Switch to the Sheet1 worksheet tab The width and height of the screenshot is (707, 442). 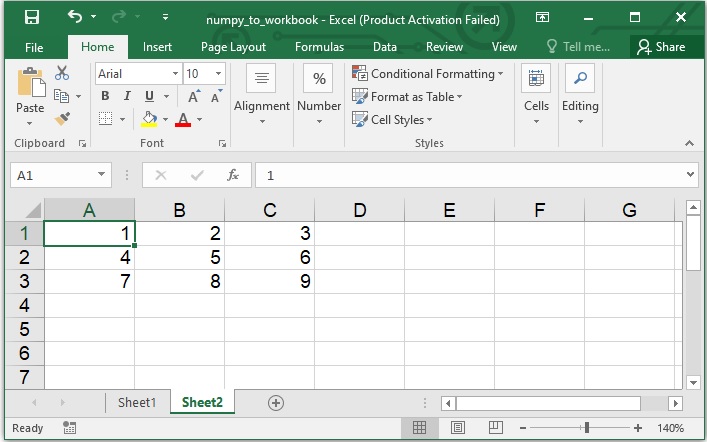click(x=137, y=402)
